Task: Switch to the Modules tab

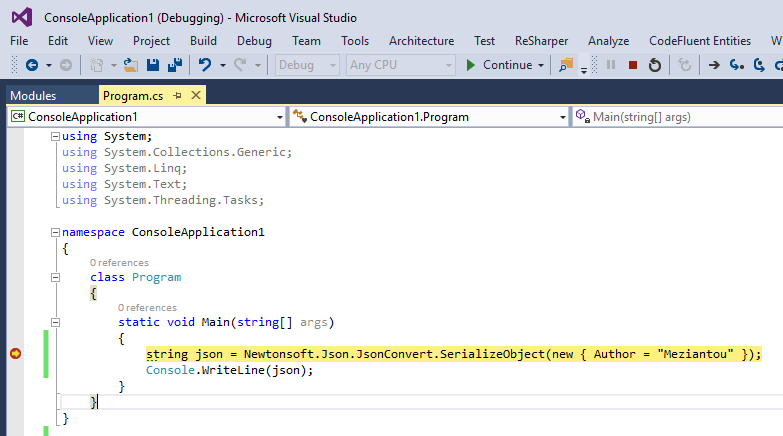Action: (x=34, y=95)
